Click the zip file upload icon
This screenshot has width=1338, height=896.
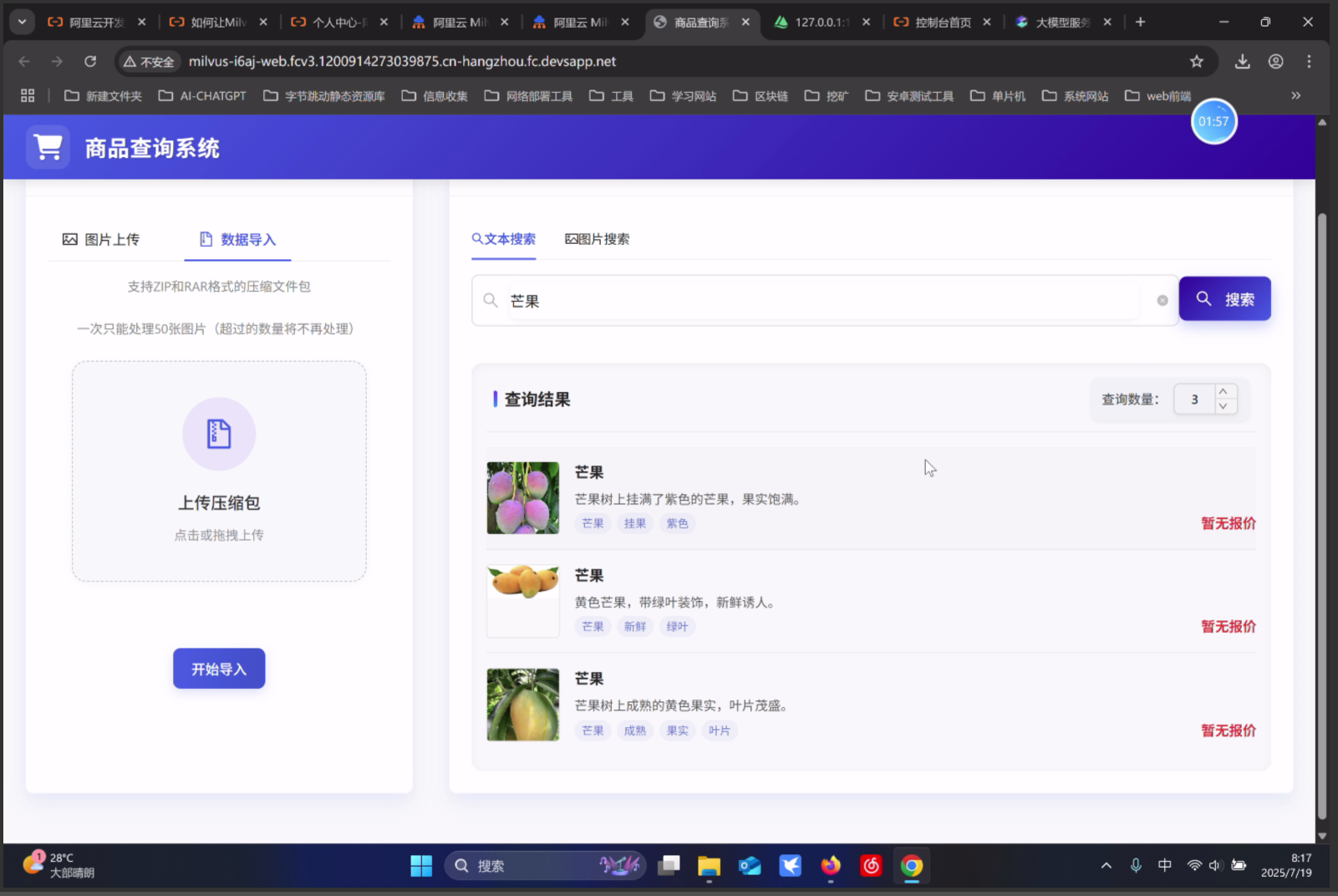pyautogui.click(x=219, y=434)
